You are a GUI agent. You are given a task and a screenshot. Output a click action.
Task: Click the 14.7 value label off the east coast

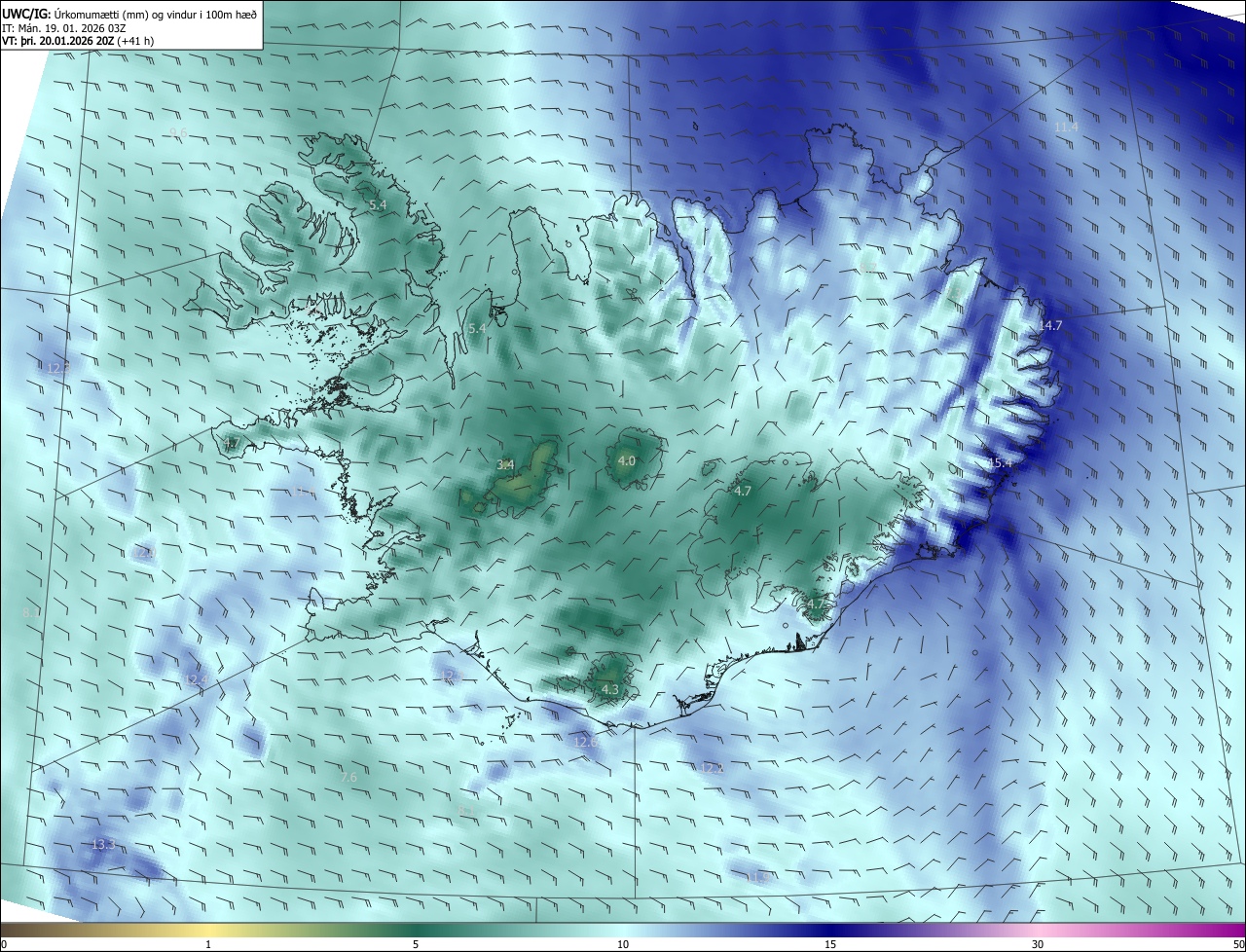click(1050, 325)
